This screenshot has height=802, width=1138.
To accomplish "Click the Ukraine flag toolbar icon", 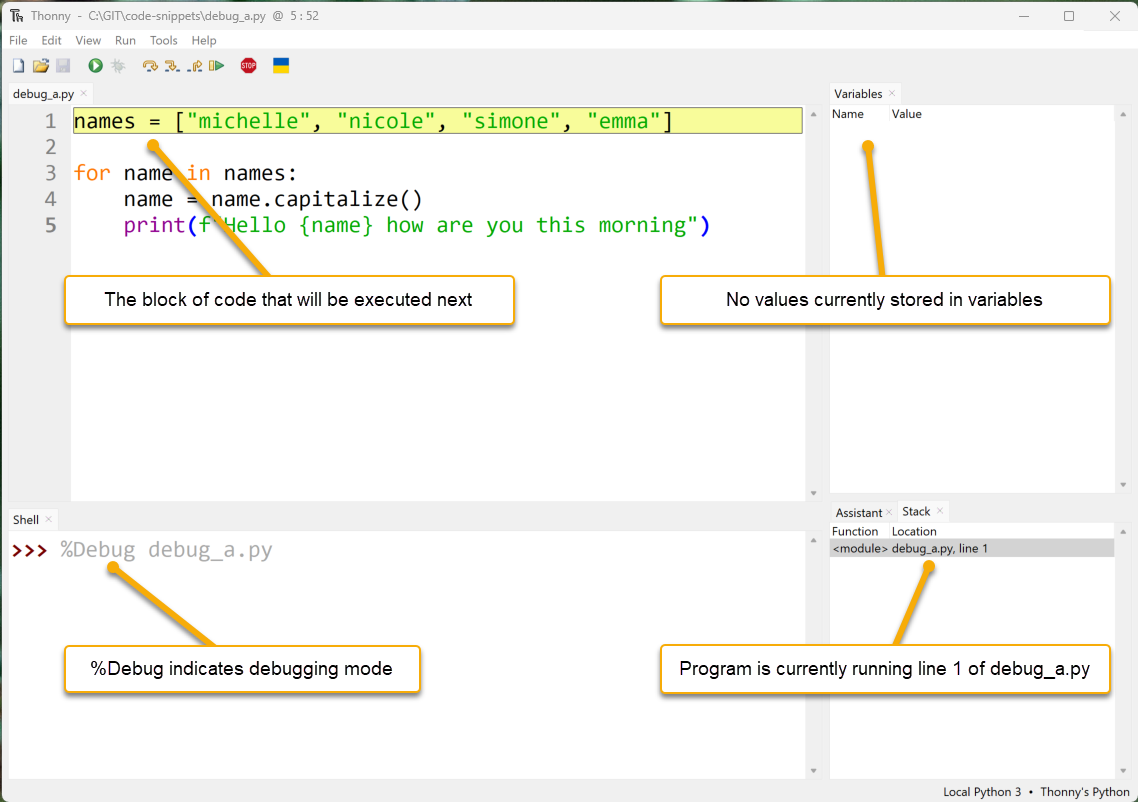I will point(281,66).
